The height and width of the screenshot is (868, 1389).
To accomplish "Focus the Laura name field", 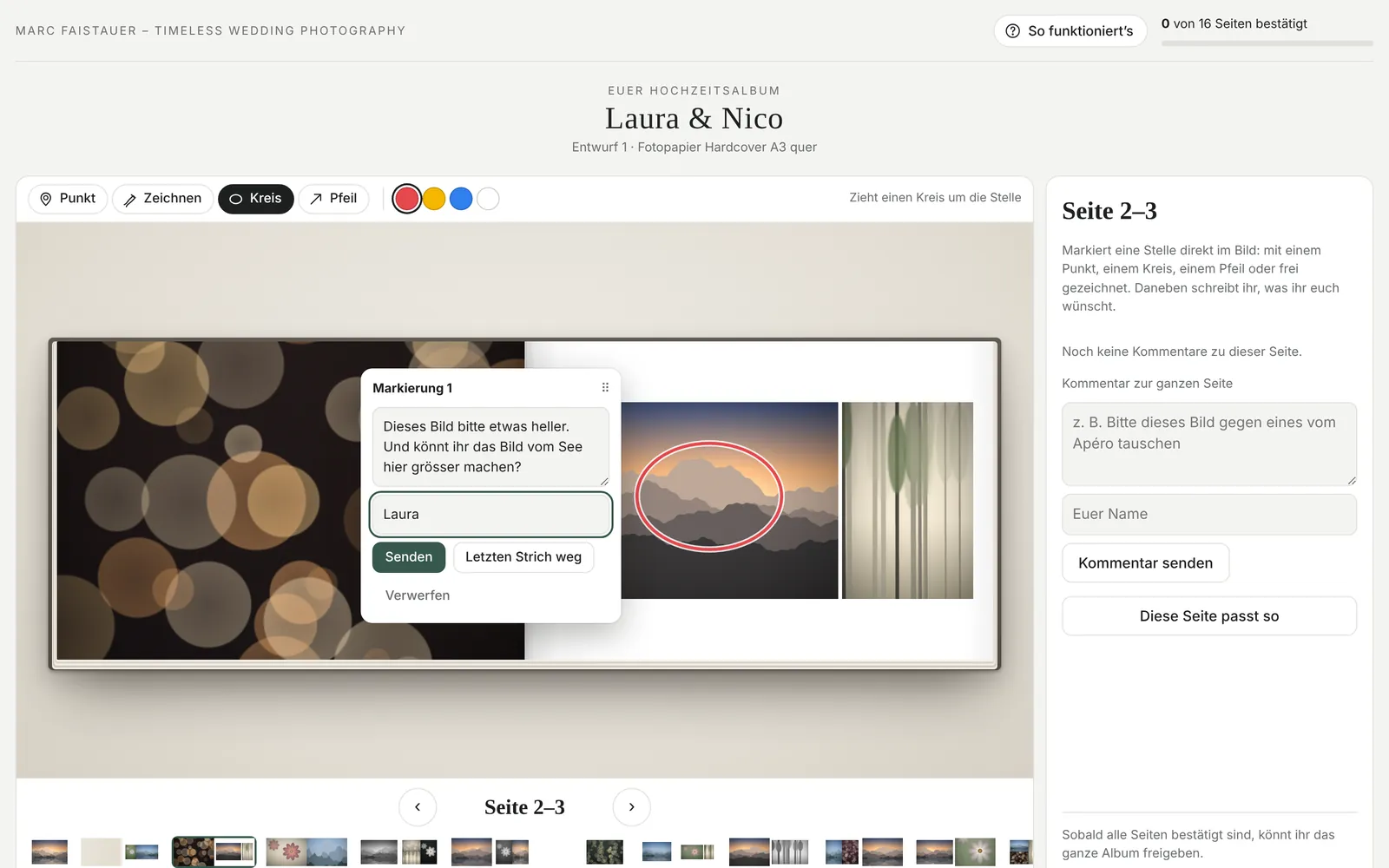I will click(490, 515).
